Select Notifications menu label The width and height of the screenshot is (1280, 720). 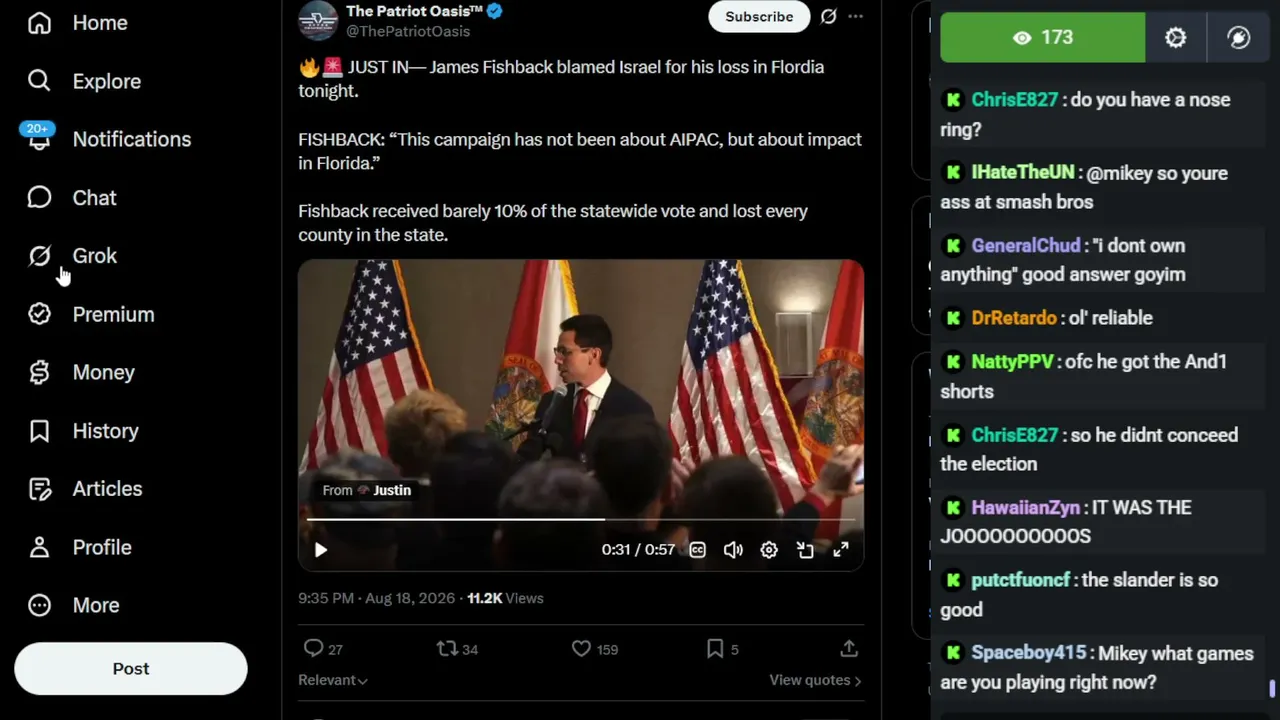132,139
